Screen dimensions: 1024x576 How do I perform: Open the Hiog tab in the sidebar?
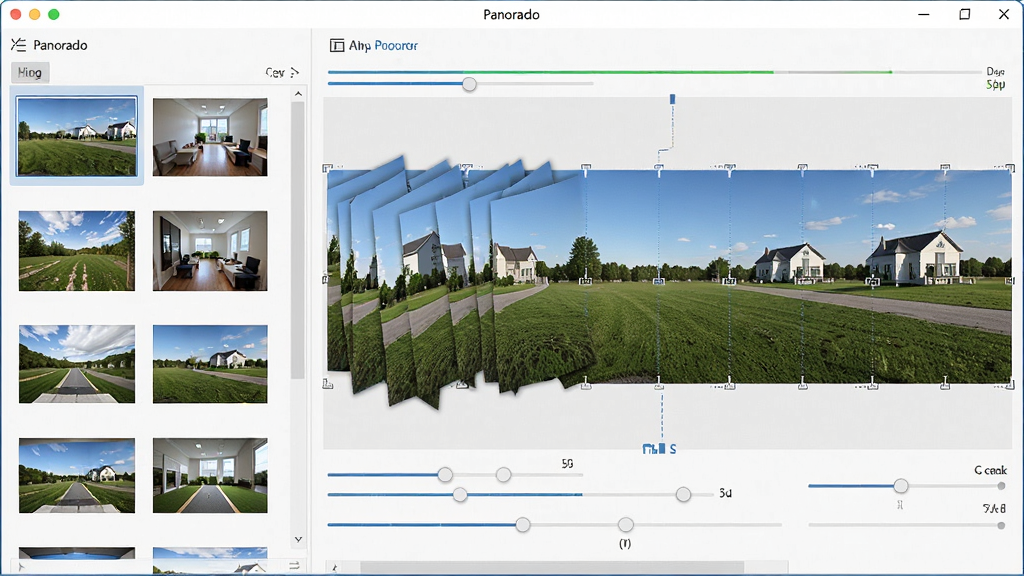click(x=30, y=72)
